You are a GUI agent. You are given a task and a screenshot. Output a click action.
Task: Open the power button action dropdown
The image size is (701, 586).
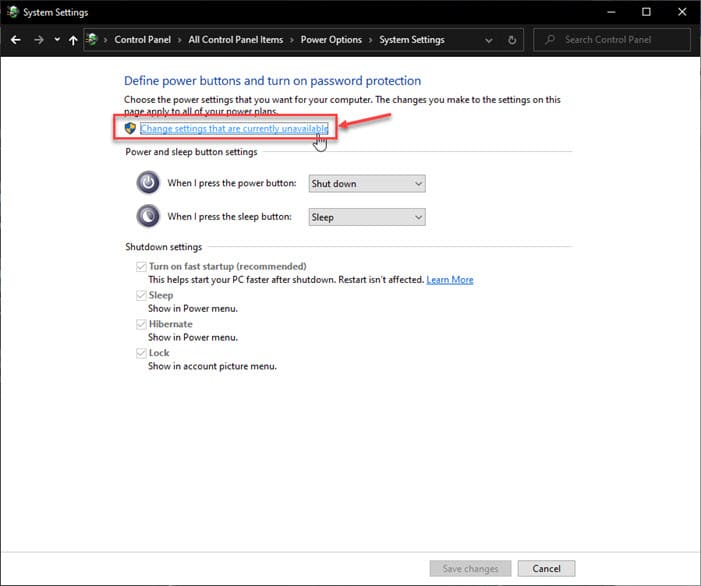[367, 184]
